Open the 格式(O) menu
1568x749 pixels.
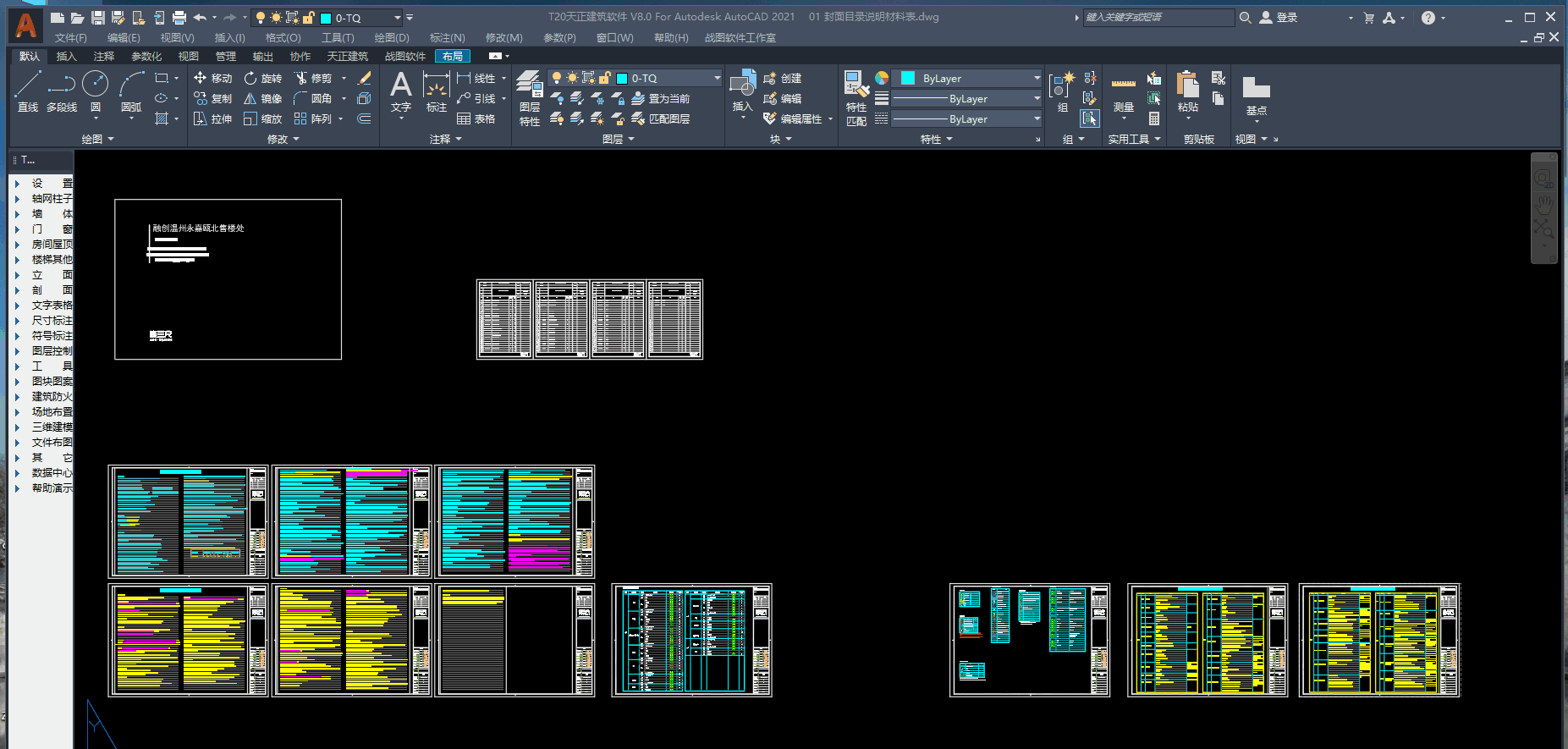coord(283,37)
